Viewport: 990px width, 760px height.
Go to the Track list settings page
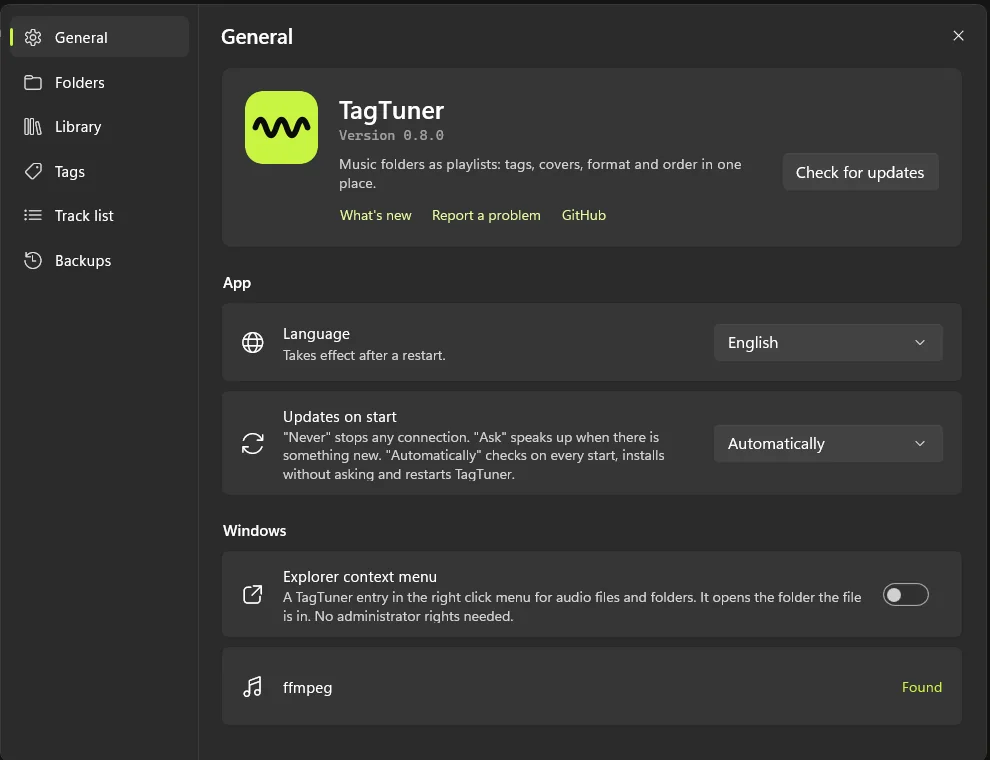(100, 216)
